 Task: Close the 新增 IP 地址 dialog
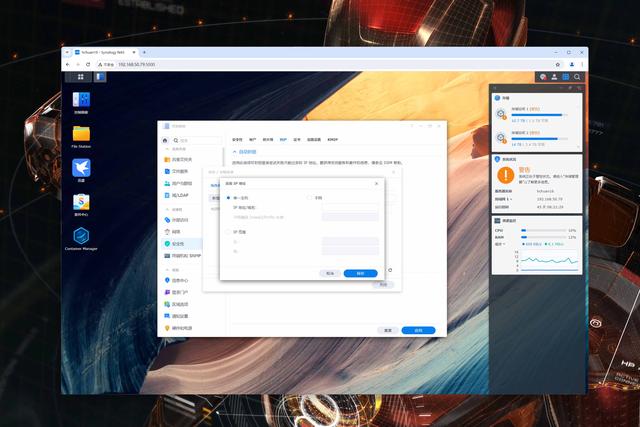(x=376, y=184)
